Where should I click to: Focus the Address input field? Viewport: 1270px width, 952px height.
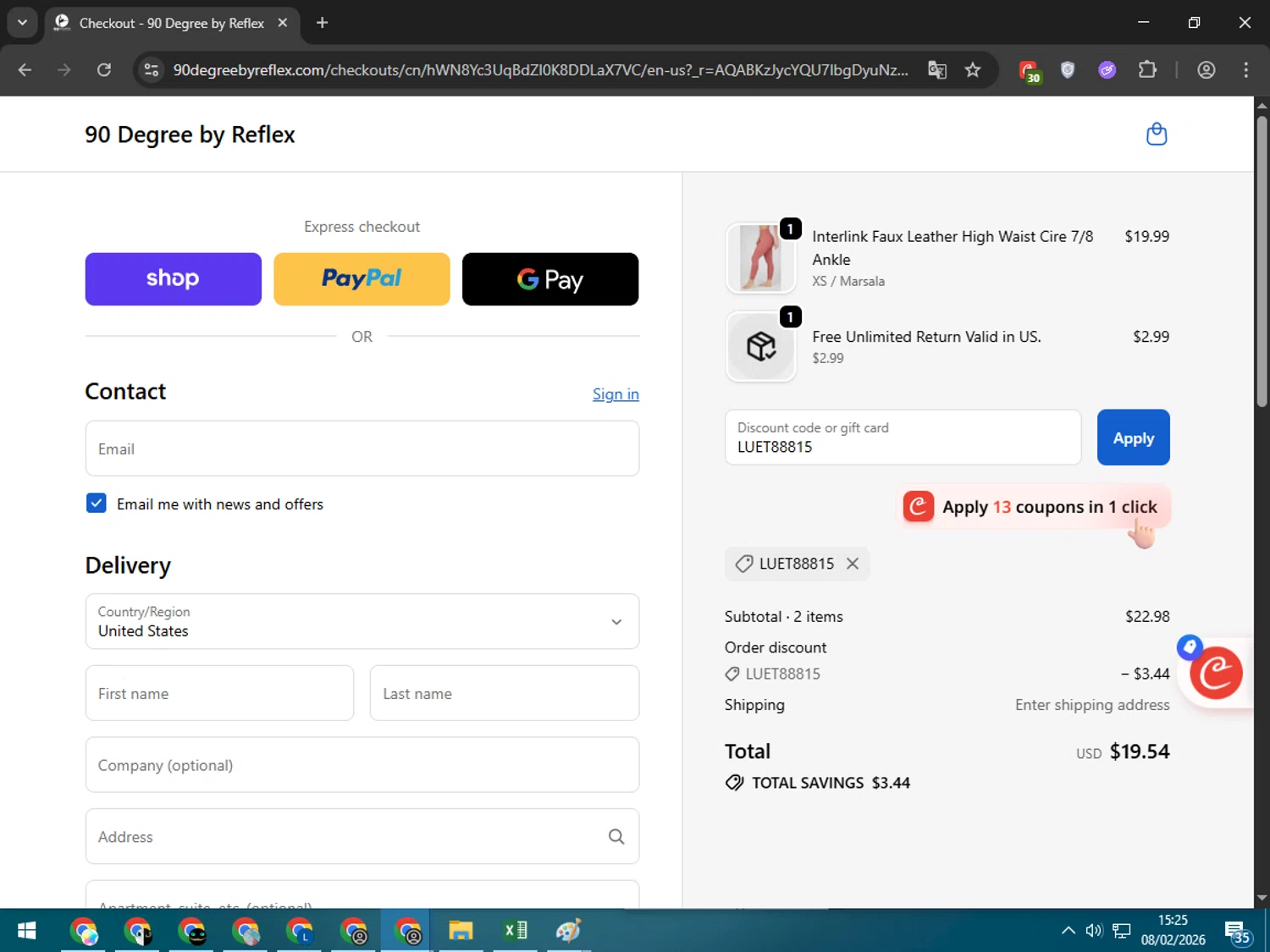coord(362,837)
